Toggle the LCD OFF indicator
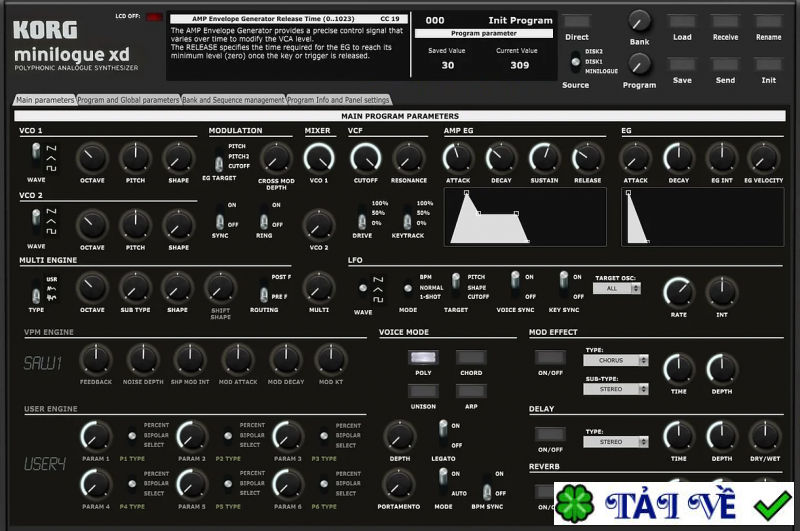This screenshot has width=800, height=531. (154, 17)
